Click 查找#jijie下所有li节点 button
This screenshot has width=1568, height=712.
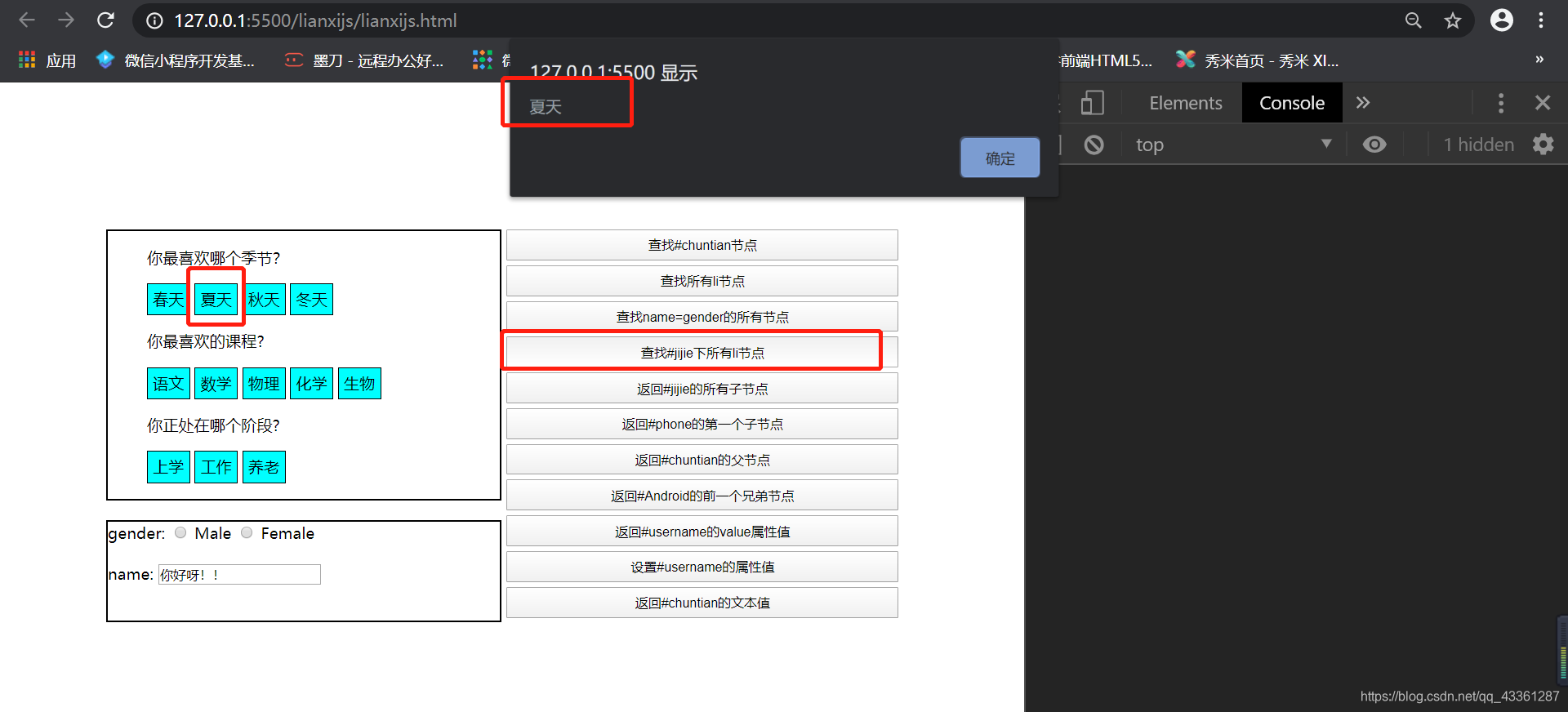(x=702, y=353)
